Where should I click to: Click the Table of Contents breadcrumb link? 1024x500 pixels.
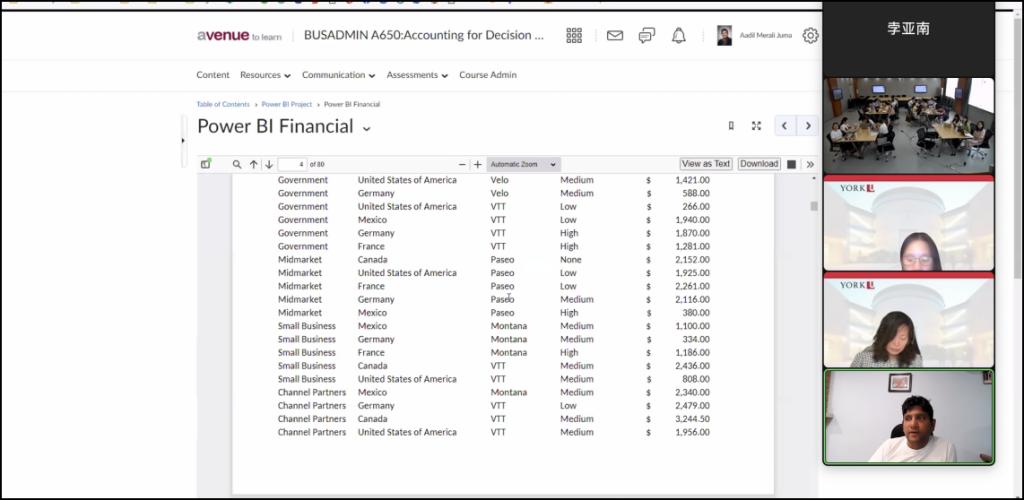[x=223, y=104]
